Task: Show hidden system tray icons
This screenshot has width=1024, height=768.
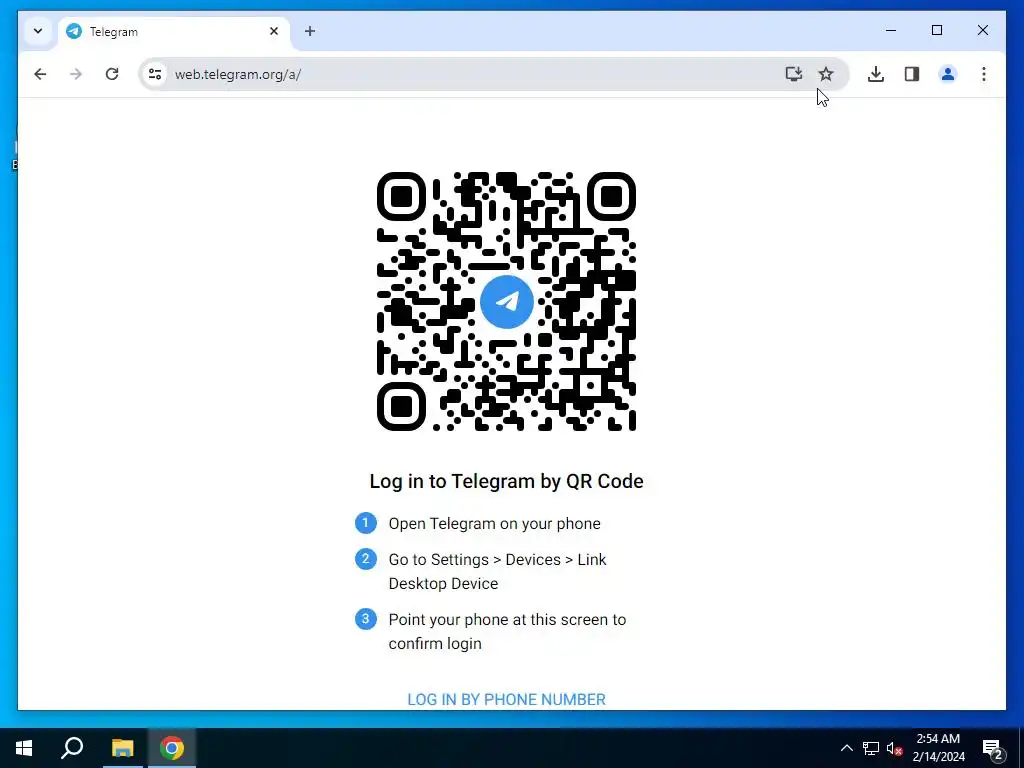Action: coord(846,748)
